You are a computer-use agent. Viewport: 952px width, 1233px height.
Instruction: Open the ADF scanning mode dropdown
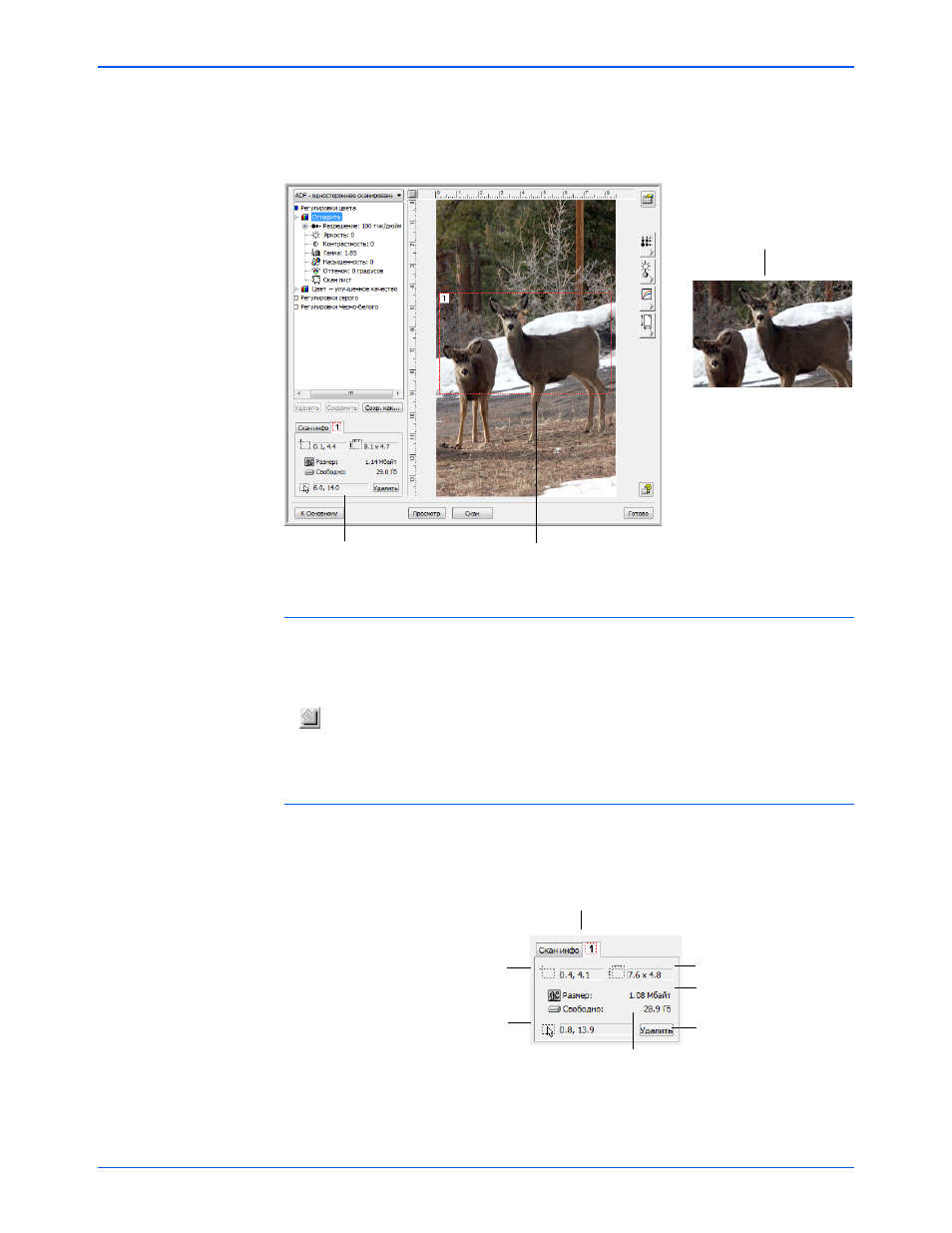click(348, 196)
